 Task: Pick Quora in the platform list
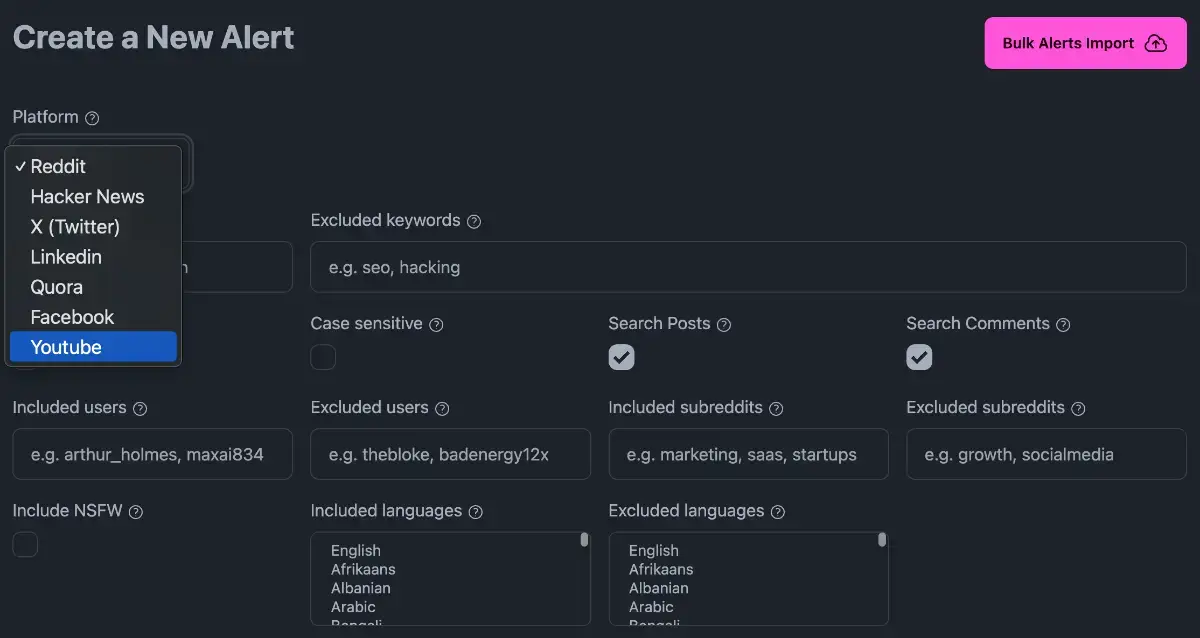(x=93, y=287)
